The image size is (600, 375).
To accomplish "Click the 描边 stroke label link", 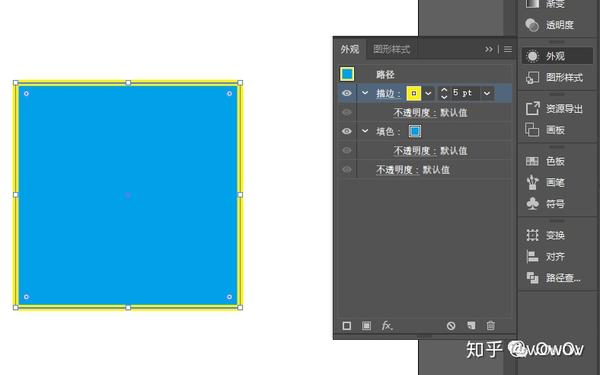I will tap(388, 93).
